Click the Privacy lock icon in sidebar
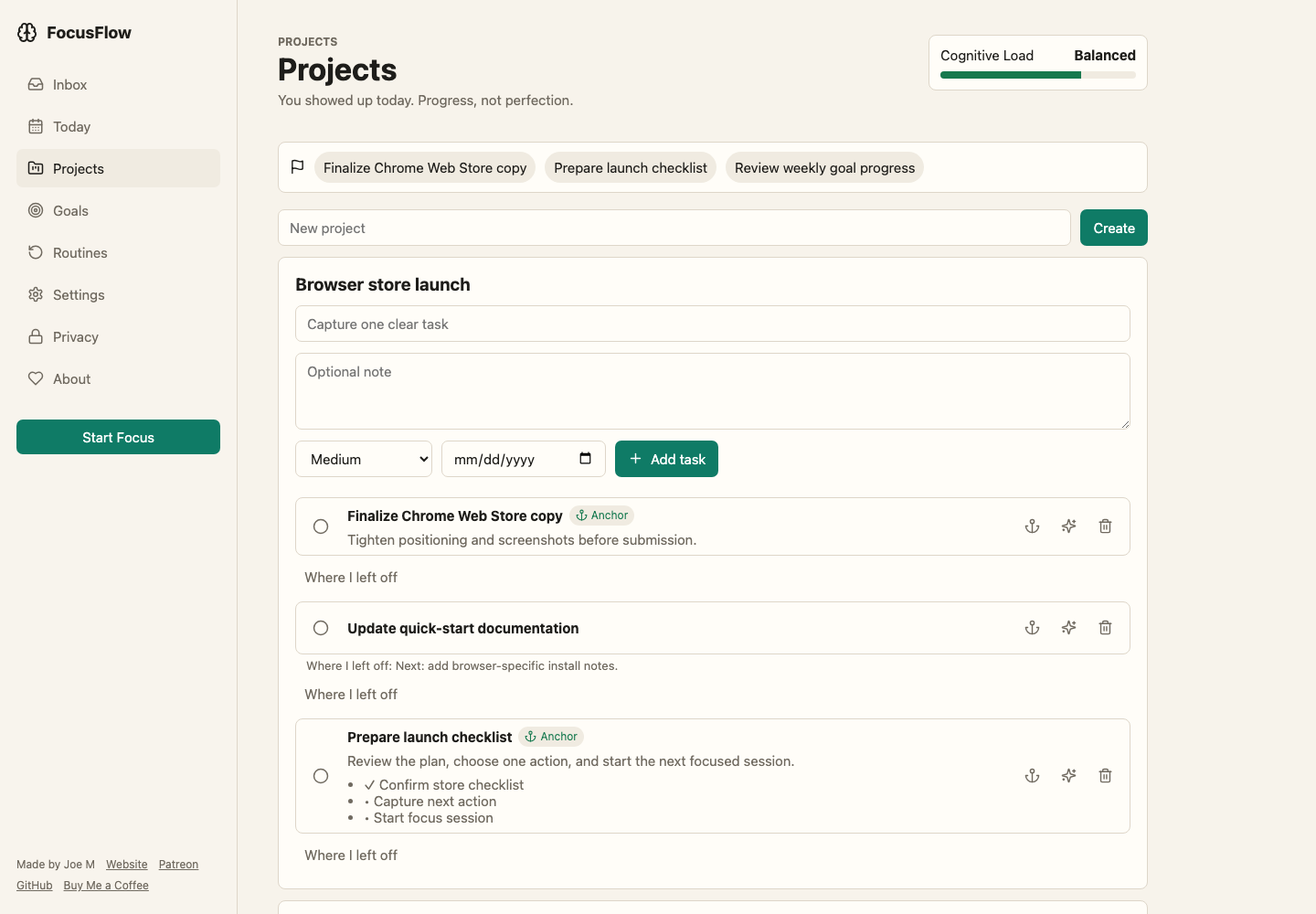Viewport: 1316px width, 914px height. (36, 336)
